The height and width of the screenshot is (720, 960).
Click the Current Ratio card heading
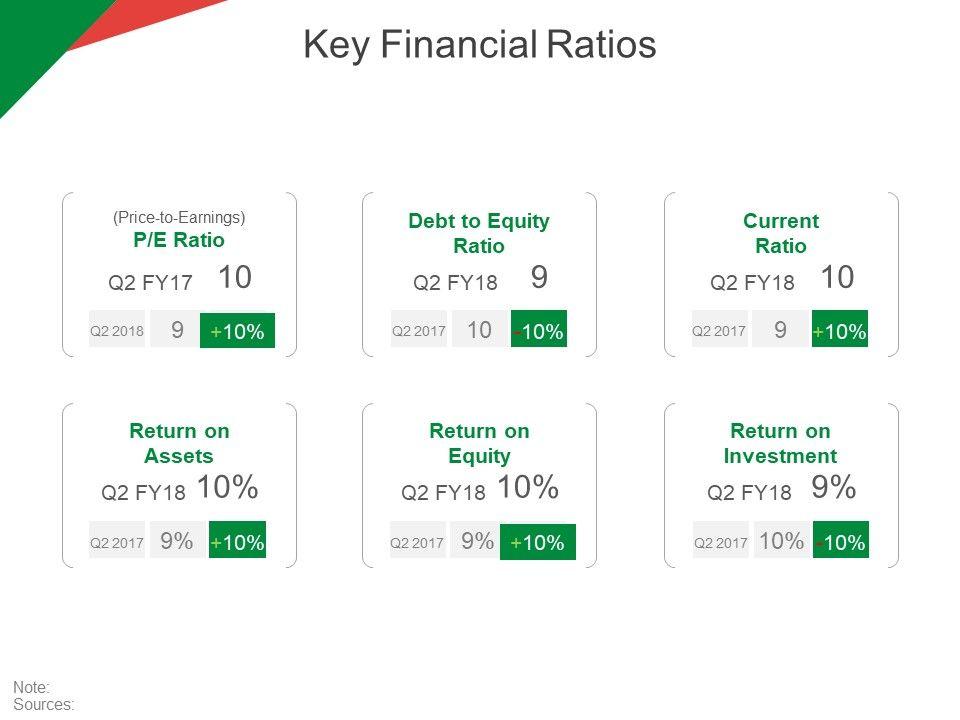781,233
